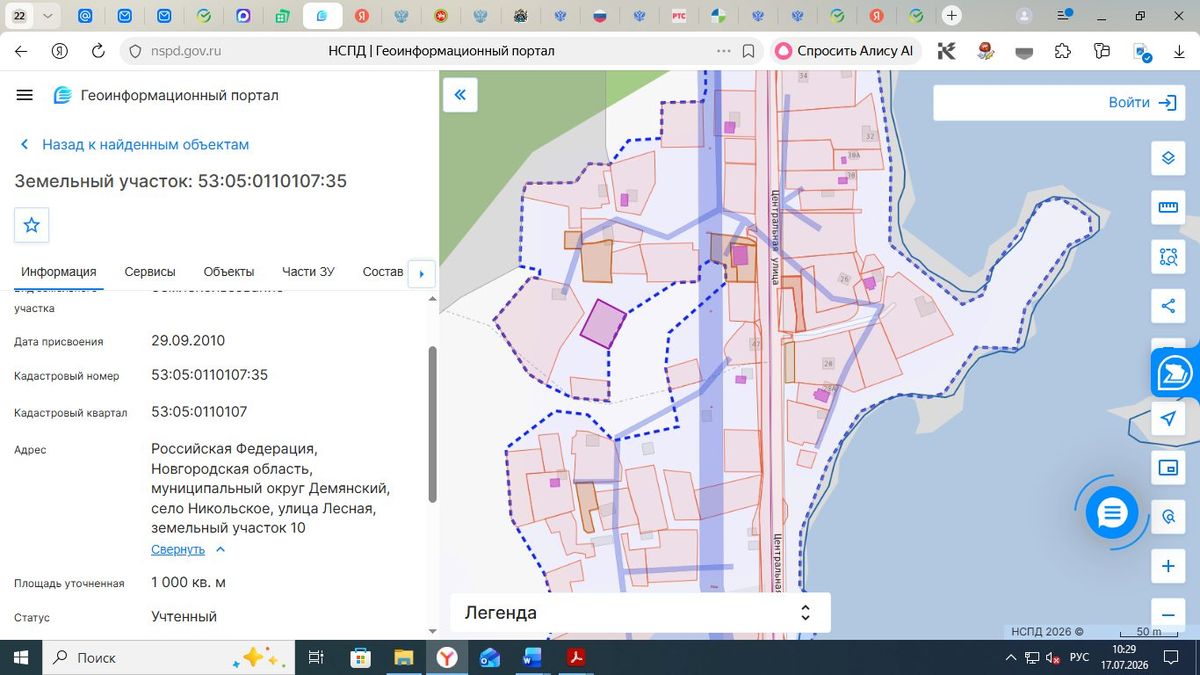Open the Состав tab

click(383, 271)
